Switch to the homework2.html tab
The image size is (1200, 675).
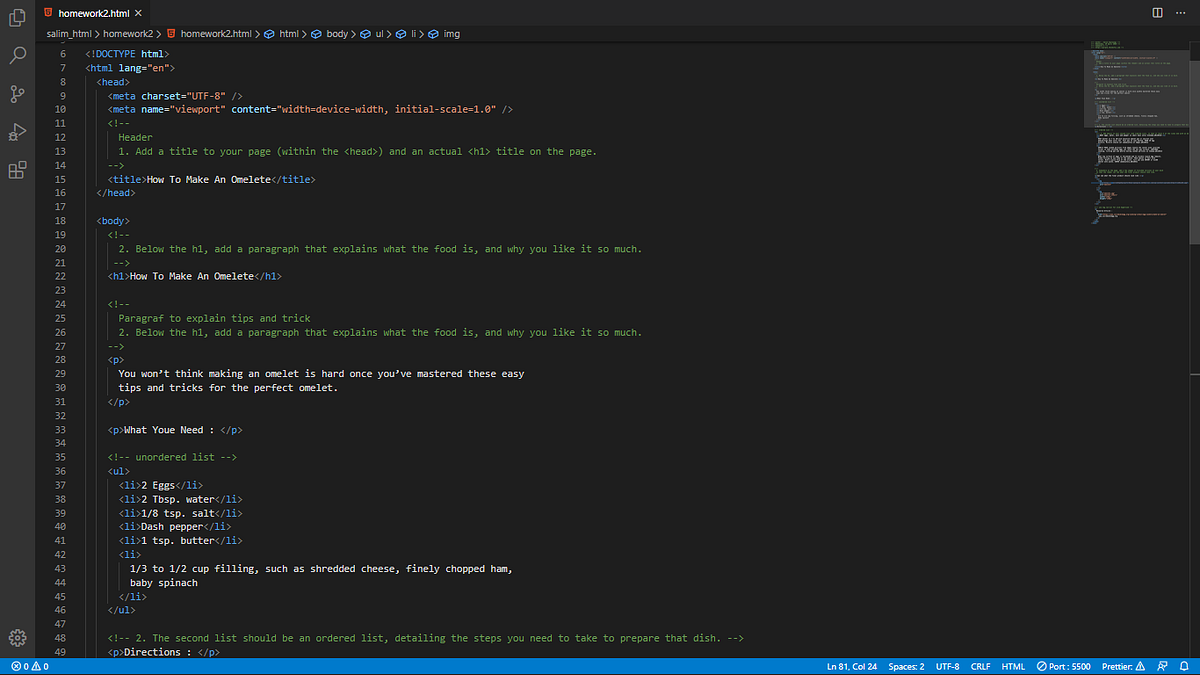[93, 14]
